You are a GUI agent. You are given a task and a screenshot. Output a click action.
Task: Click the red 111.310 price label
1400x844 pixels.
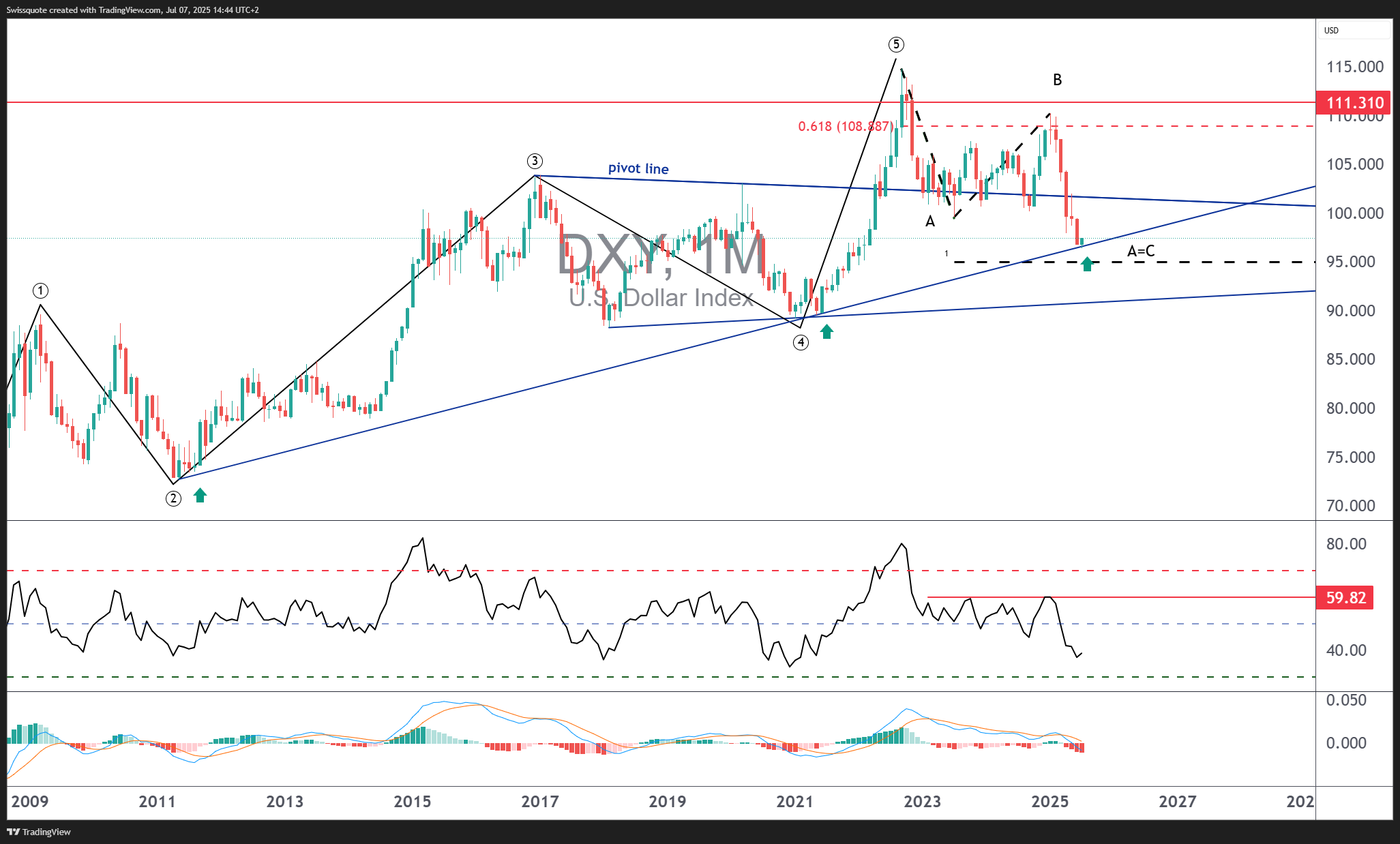click(x=1354, y=103)
